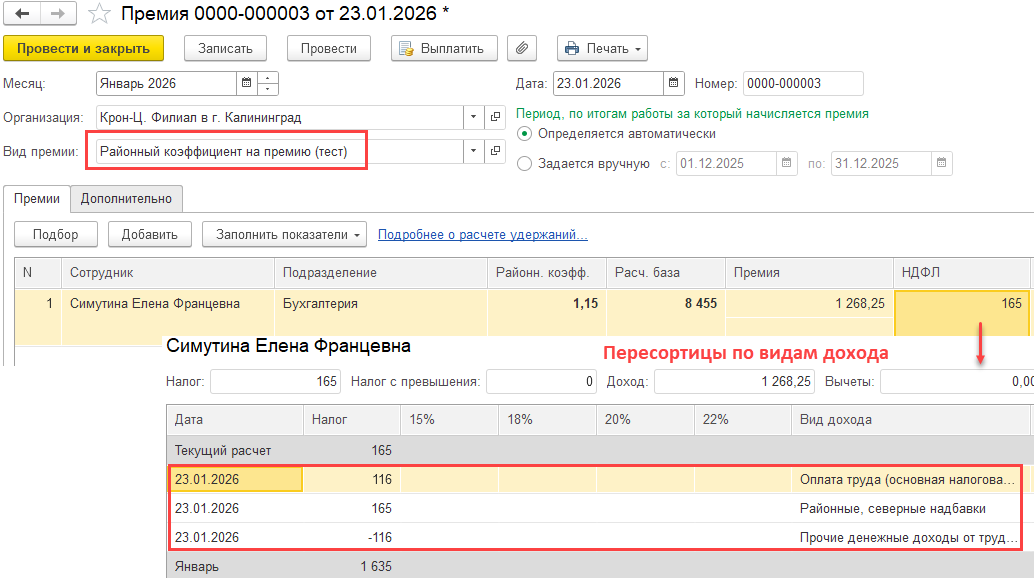
Task: Open Вид премии record with the open-form icon
Action: [495, 152]
